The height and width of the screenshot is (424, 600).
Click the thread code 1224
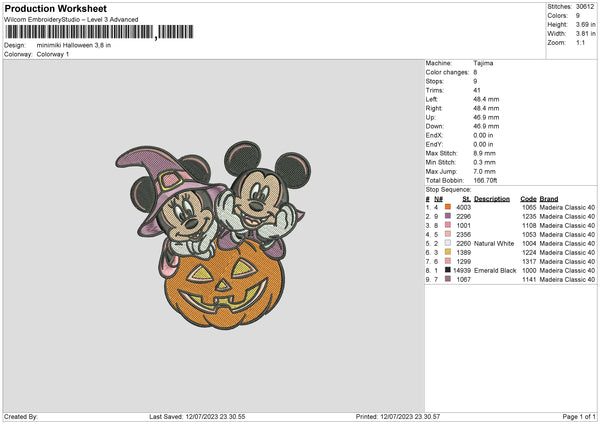[529, 253]
